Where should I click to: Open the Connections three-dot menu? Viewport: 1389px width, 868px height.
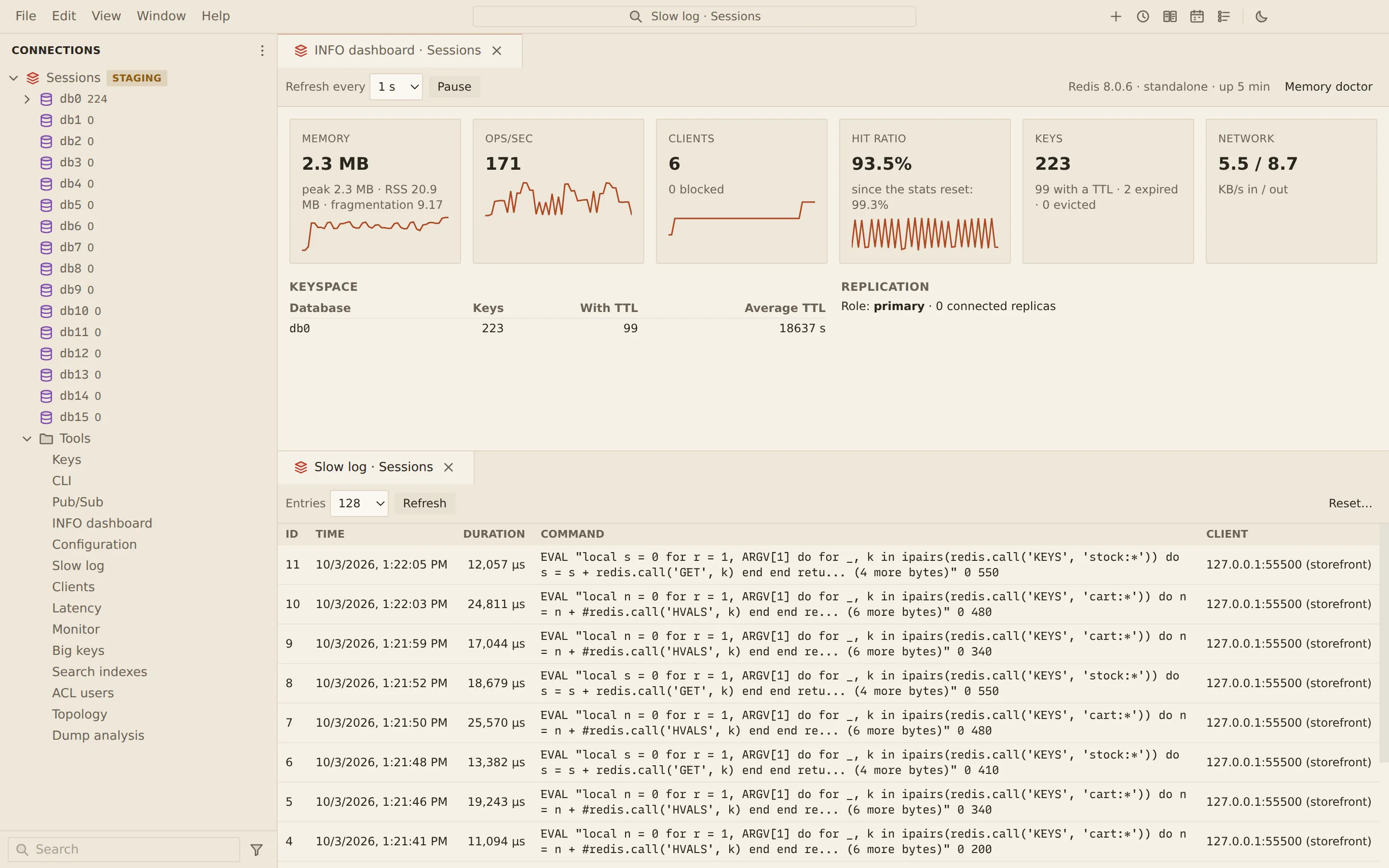[x=262, y=51]
